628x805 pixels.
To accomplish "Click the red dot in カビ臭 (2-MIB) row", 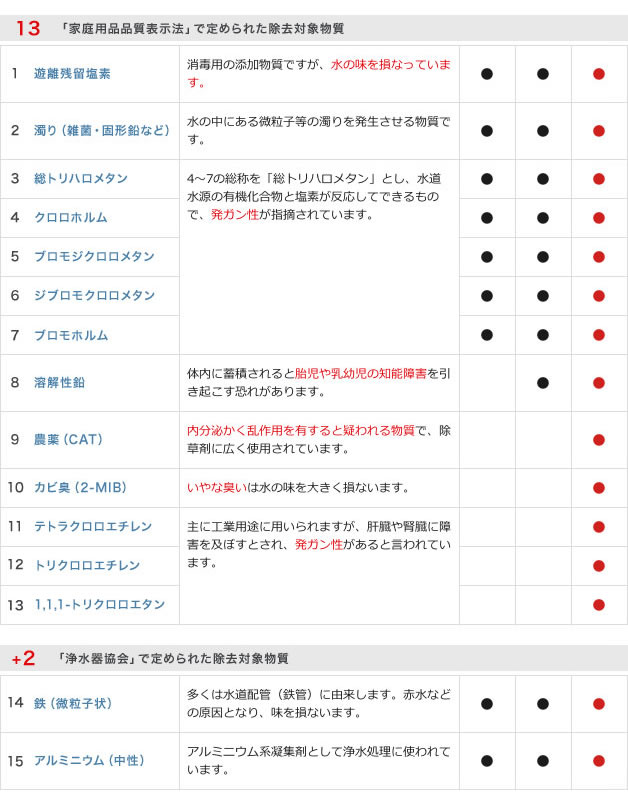I will click(599, 488).
